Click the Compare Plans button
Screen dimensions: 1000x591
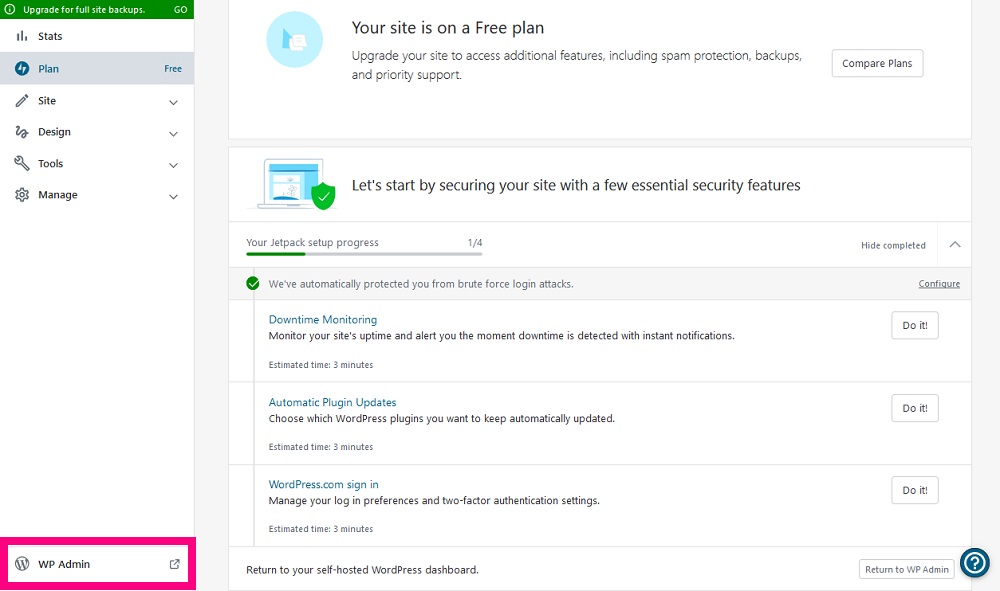click(877, 63)
